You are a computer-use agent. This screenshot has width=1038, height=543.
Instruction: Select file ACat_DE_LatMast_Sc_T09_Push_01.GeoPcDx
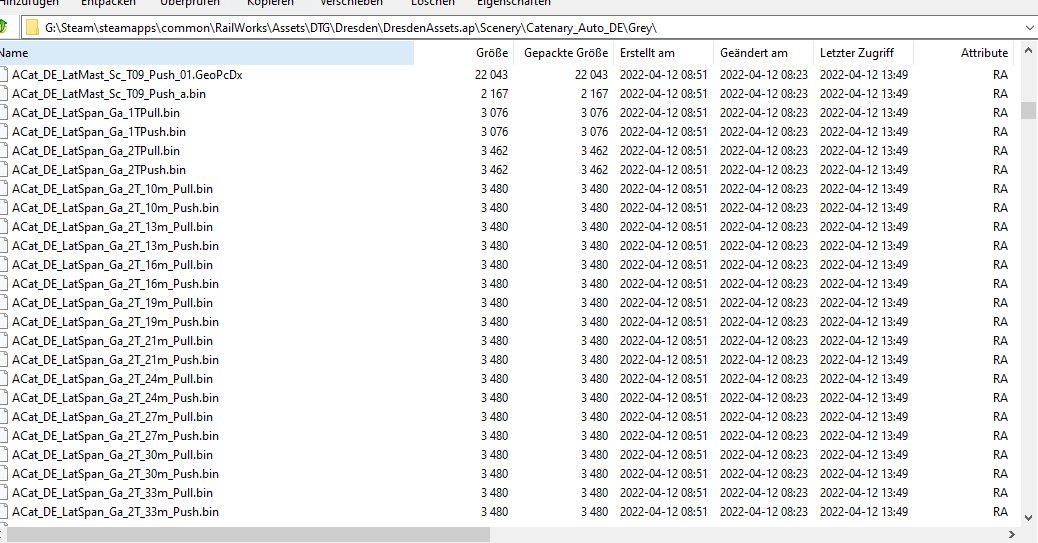(x=127, y=75)
